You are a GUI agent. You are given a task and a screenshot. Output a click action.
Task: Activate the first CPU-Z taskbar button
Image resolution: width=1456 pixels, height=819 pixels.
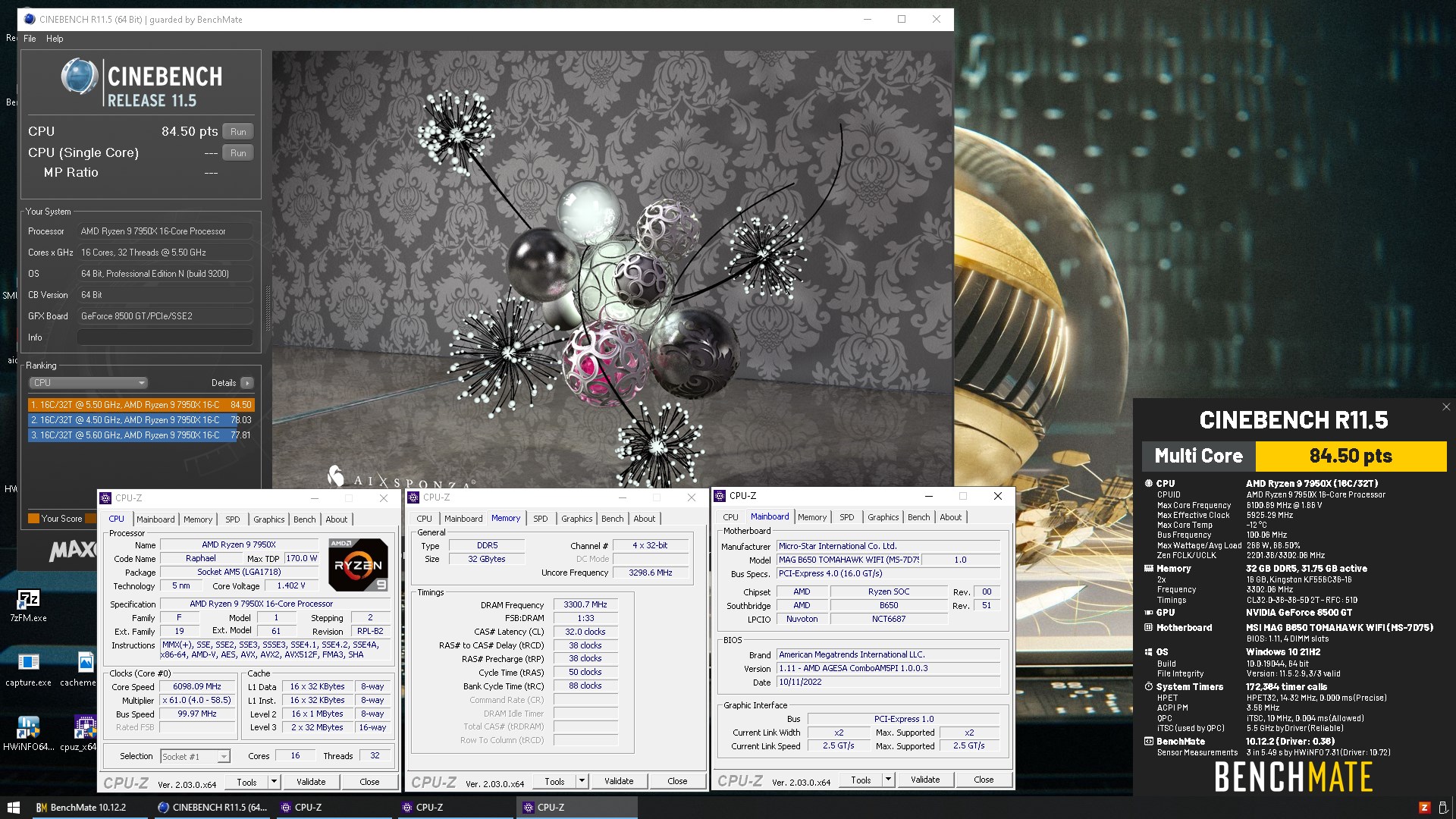point(334,807)
